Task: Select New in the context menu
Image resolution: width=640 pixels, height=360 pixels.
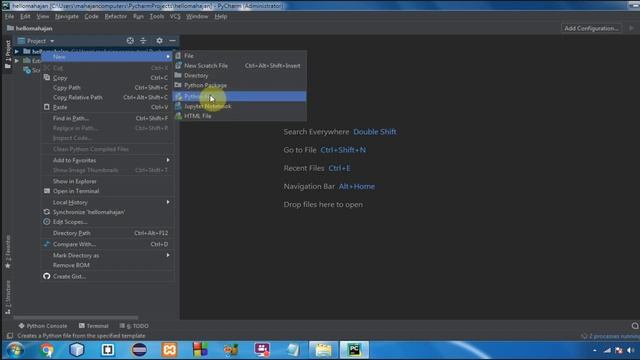Action: [x=108, y=57]
